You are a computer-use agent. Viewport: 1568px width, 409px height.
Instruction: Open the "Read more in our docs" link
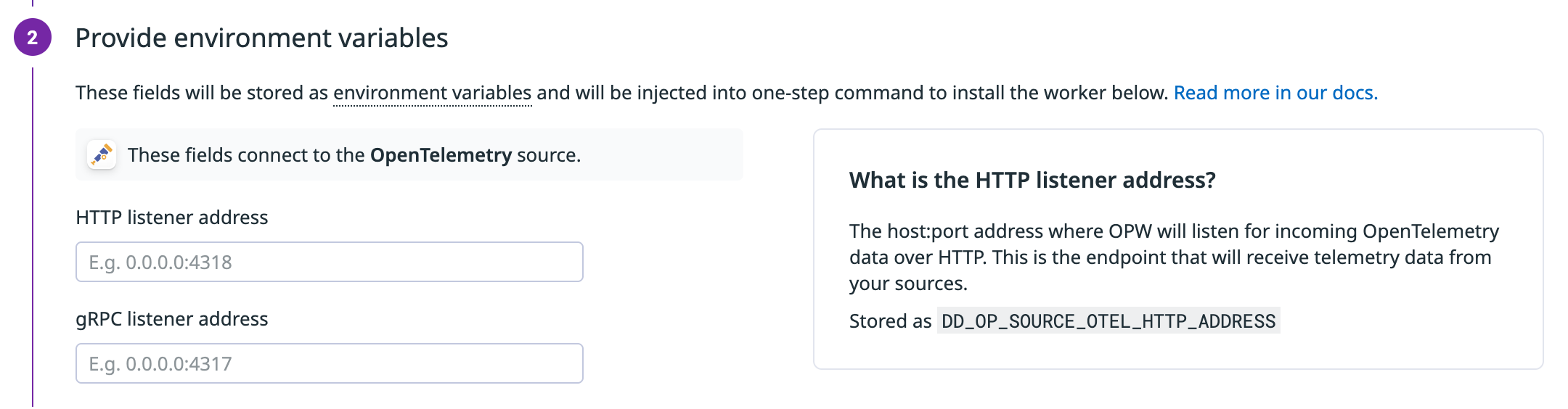(1275, 93)
